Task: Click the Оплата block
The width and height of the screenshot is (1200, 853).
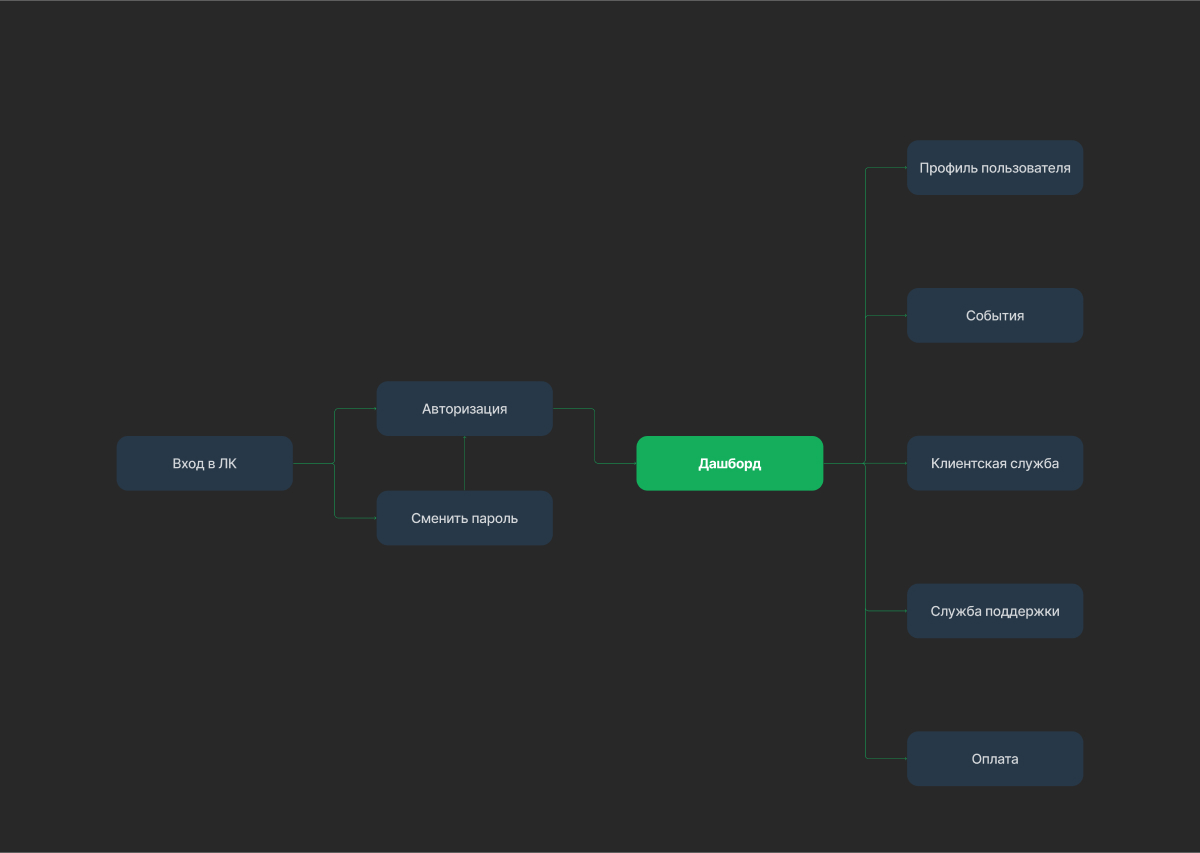Action: (995, 758)
